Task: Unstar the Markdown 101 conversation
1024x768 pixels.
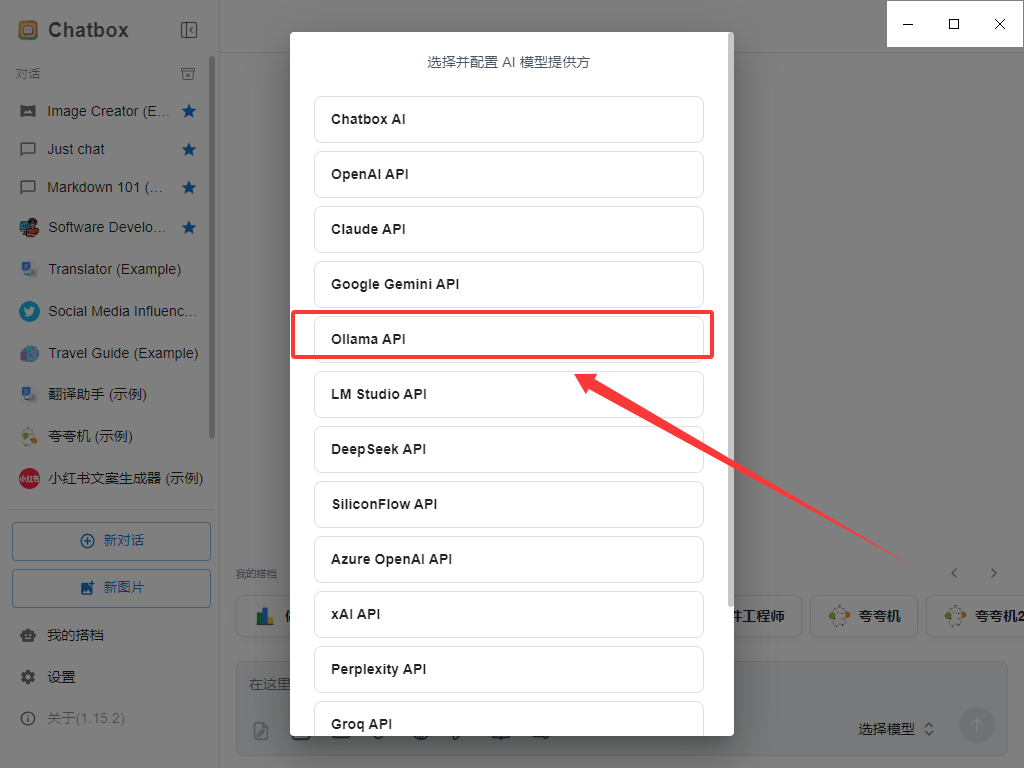Action: pyautogui.click(x=189, y=187)
